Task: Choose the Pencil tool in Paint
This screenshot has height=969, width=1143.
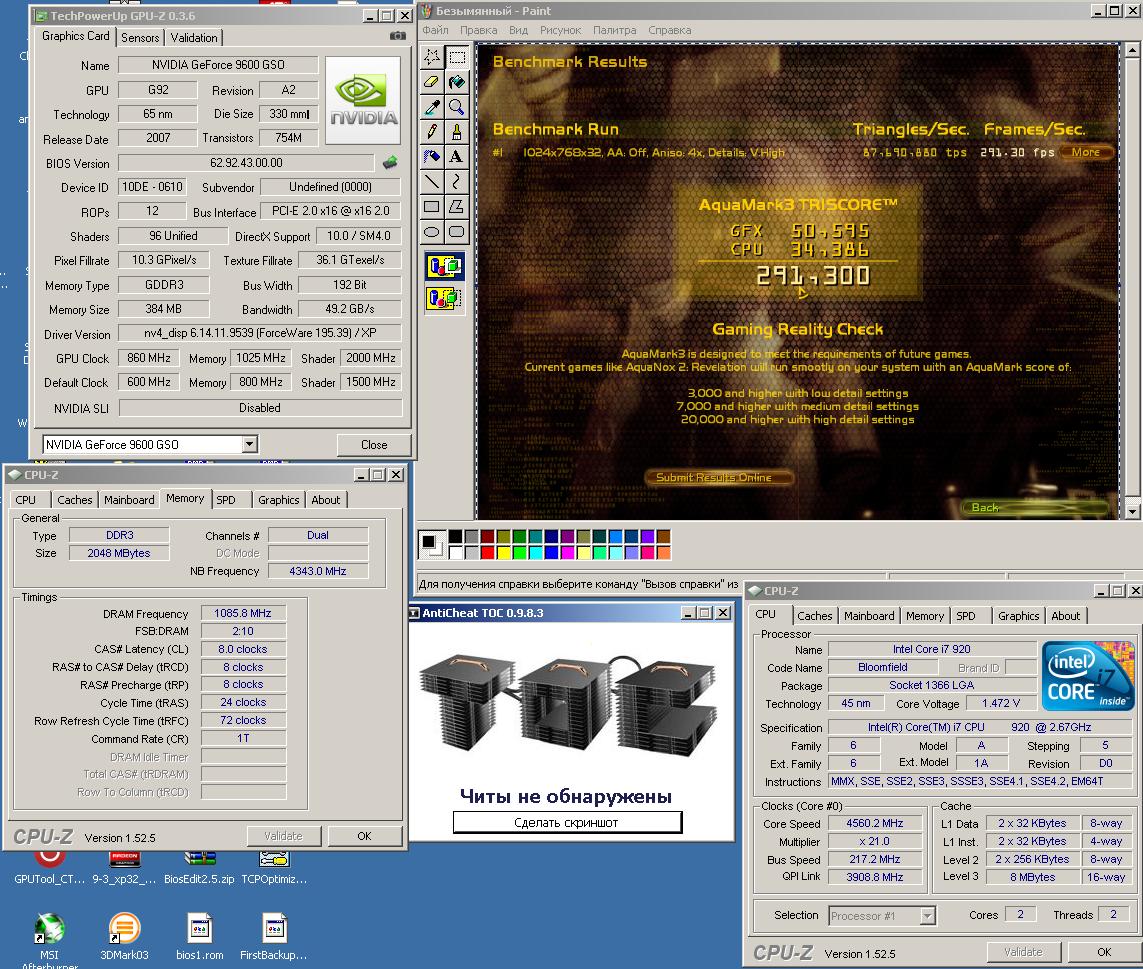Action: 432,132
